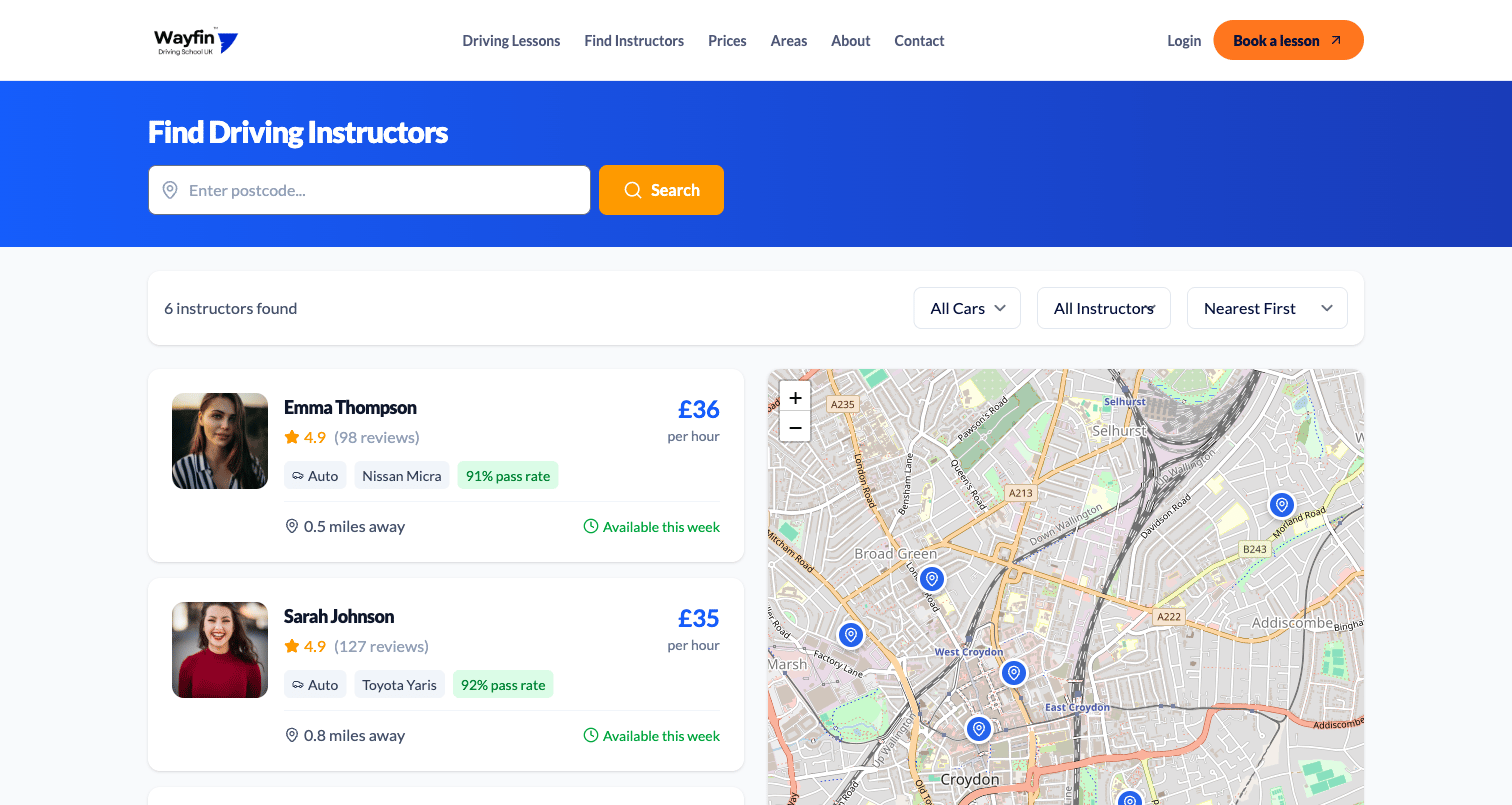Select the map marker near West Croydon
Image resolution: width=1512 pixels, height=805 pixels.
click(x=1014, y=673)
